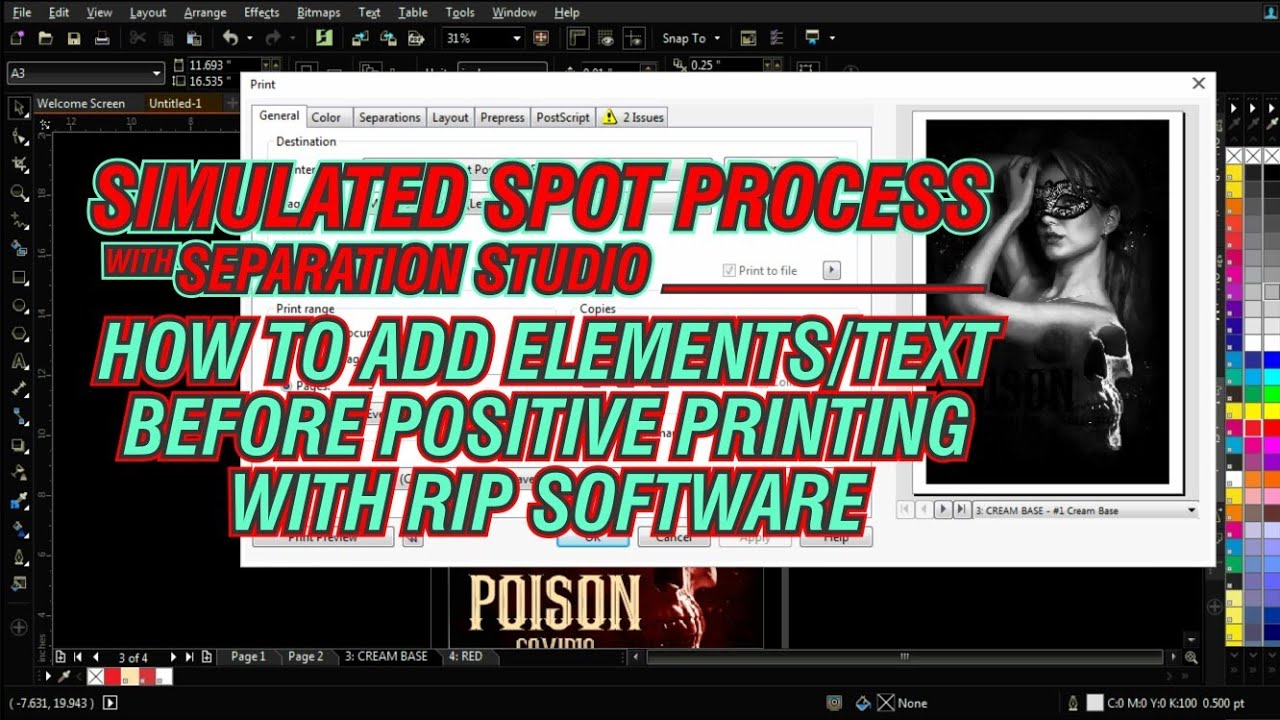Screen dimensions: 1280x720
Task: Click the Export icon in toolbar
Action: point(388,38)
